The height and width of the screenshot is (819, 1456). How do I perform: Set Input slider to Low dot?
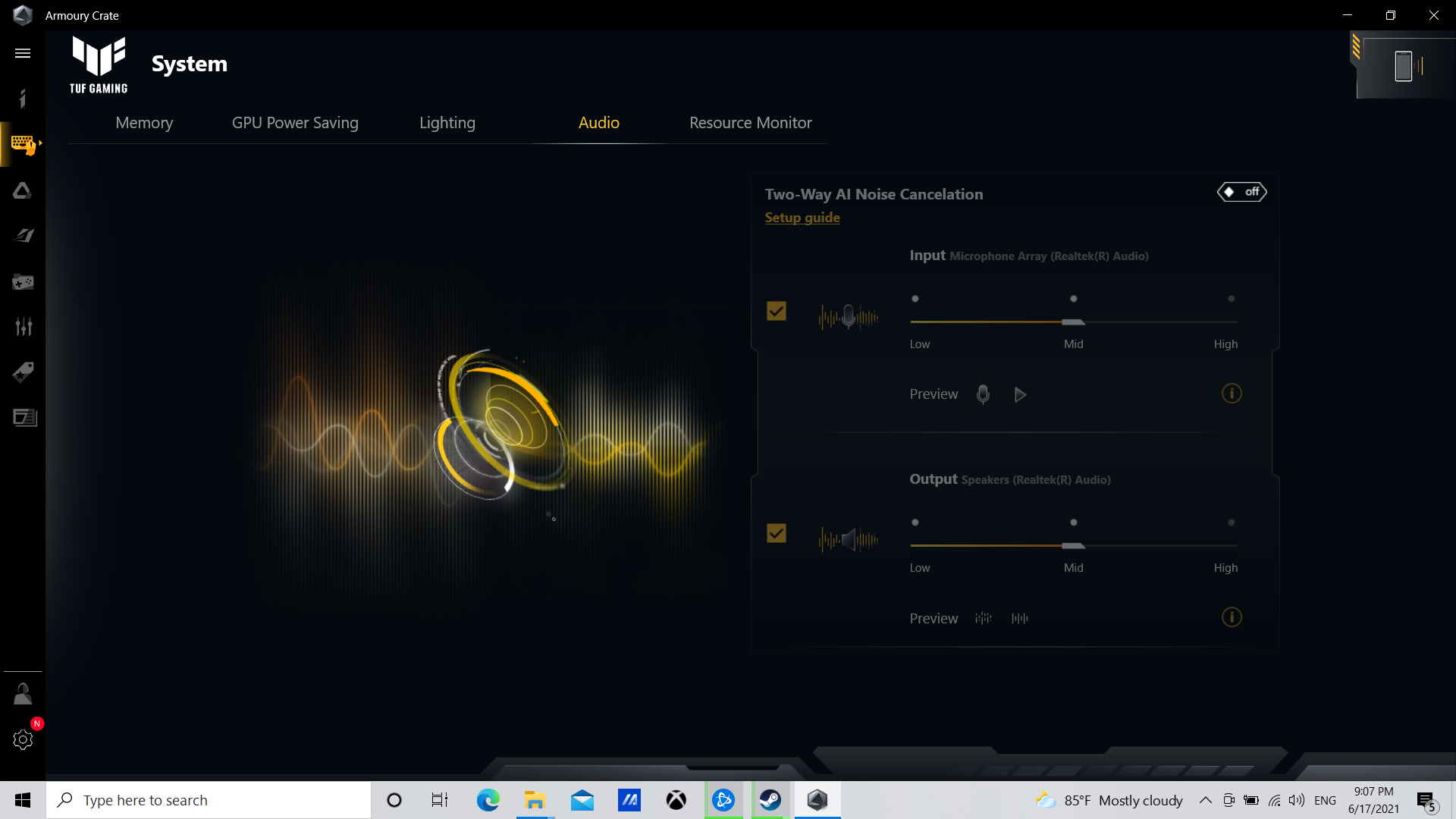pyautogui.click(x=915, y=299)
